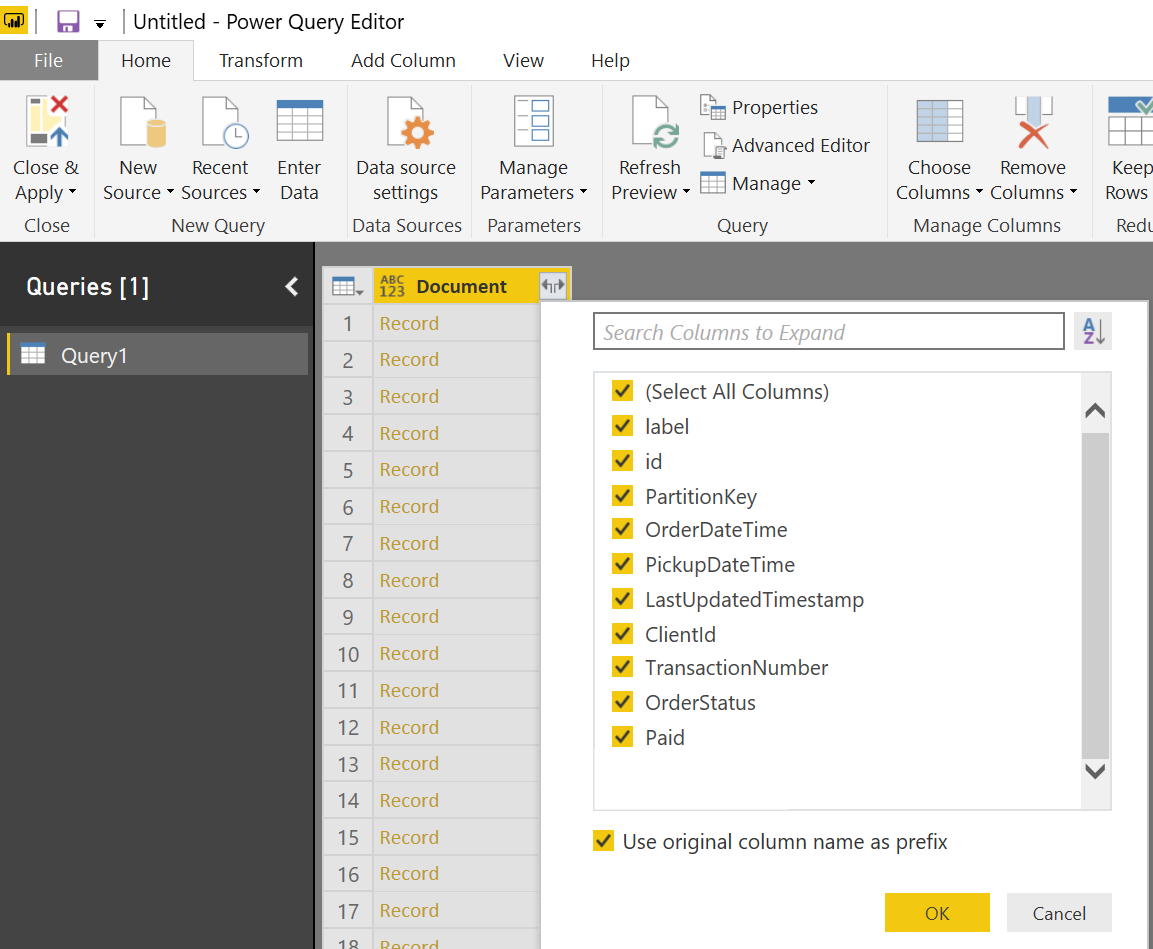Open the File tab
Screen dimensions: 1153x949
point(49,60)
